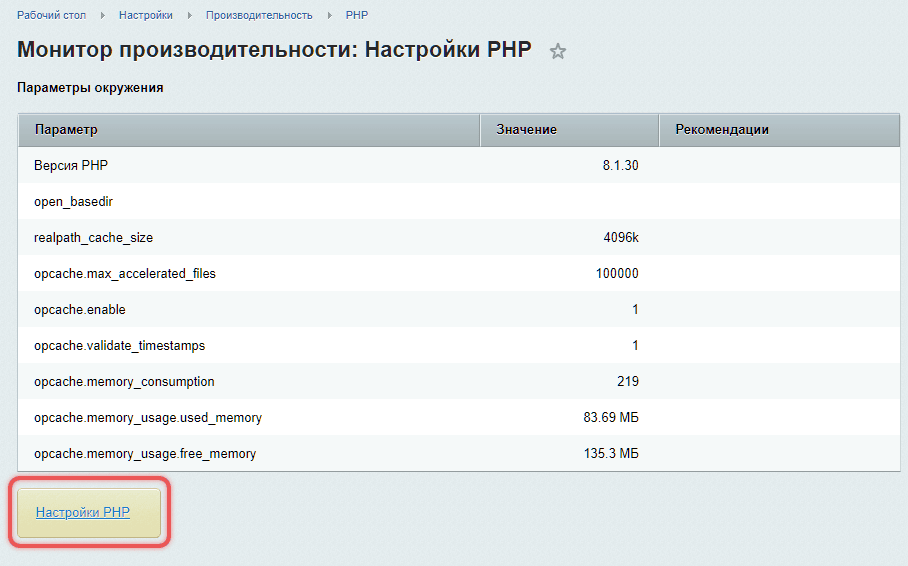Screen dimensions: 908x566
Task: Select the opcache.memory_usage.free_memory row
Action: coord(459,453)
